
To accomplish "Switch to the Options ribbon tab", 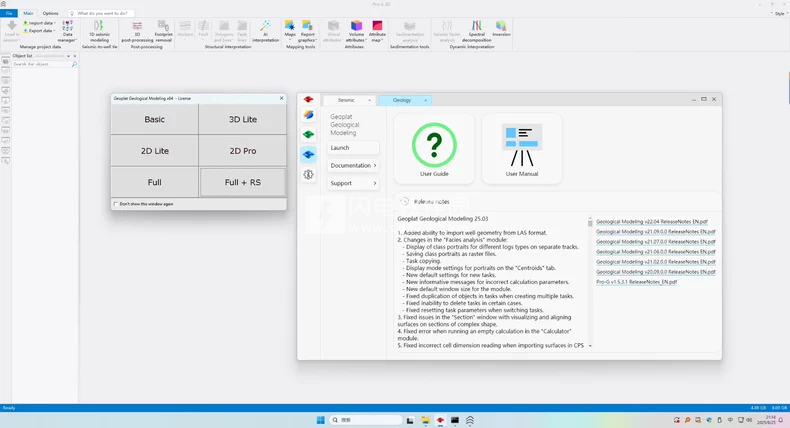I will [50, 13].
